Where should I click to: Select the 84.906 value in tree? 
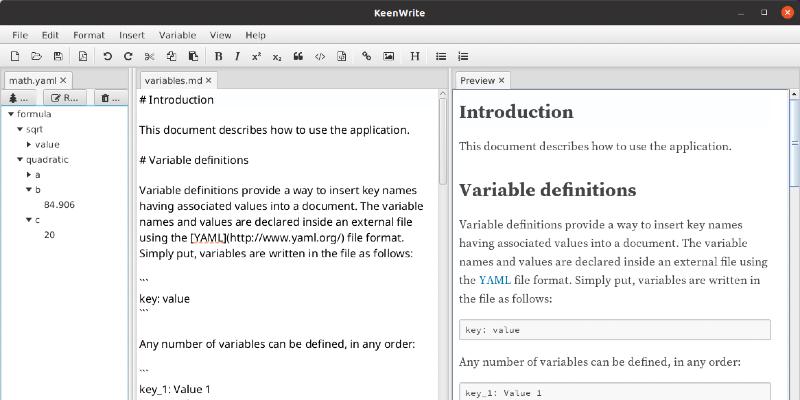59,205
